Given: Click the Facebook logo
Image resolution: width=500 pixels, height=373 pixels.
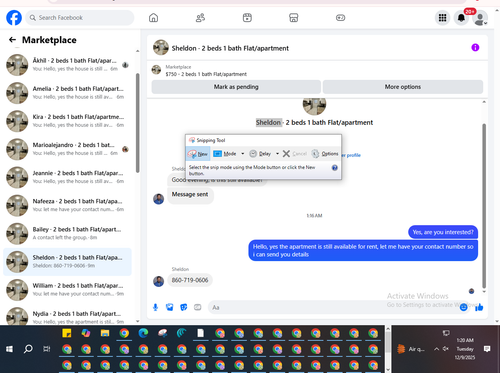Looking at the screenshot, I should click(x=14, y=18).
